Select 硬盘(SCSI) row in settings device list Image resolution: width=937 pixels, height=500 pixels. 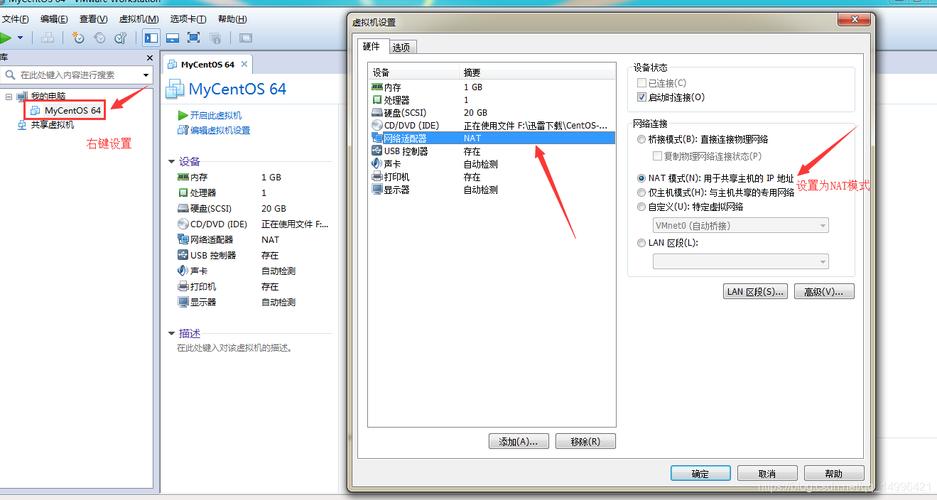point(491,112)
